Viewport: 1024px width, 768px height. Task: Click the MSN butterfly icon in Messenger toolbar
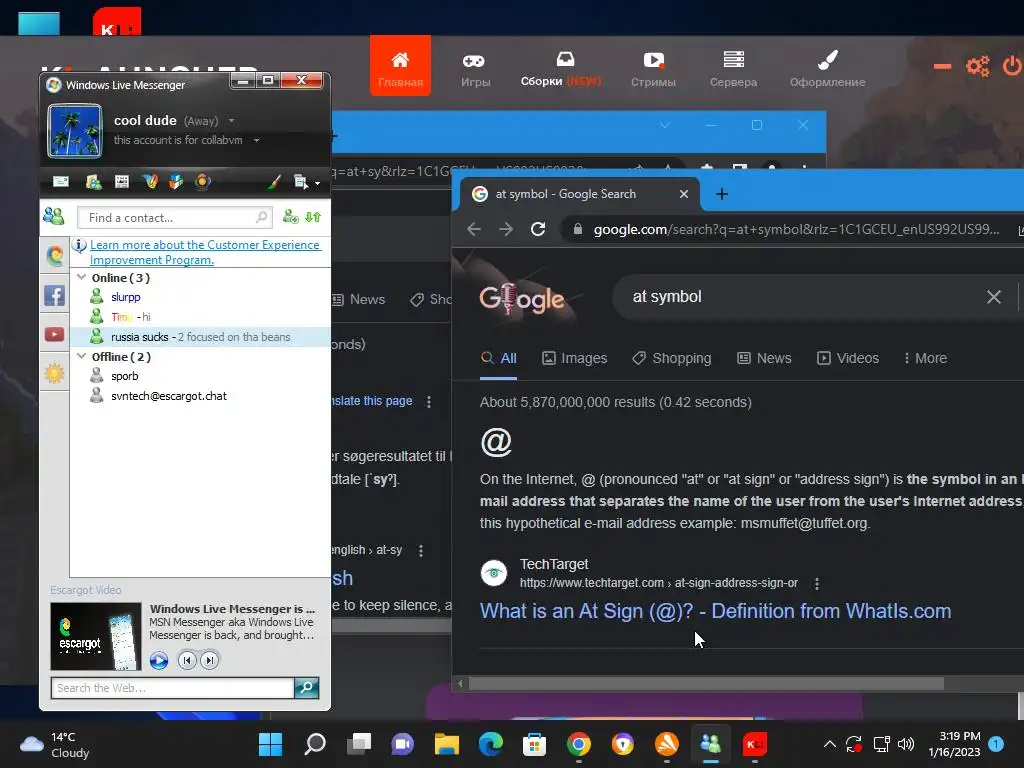150,182
